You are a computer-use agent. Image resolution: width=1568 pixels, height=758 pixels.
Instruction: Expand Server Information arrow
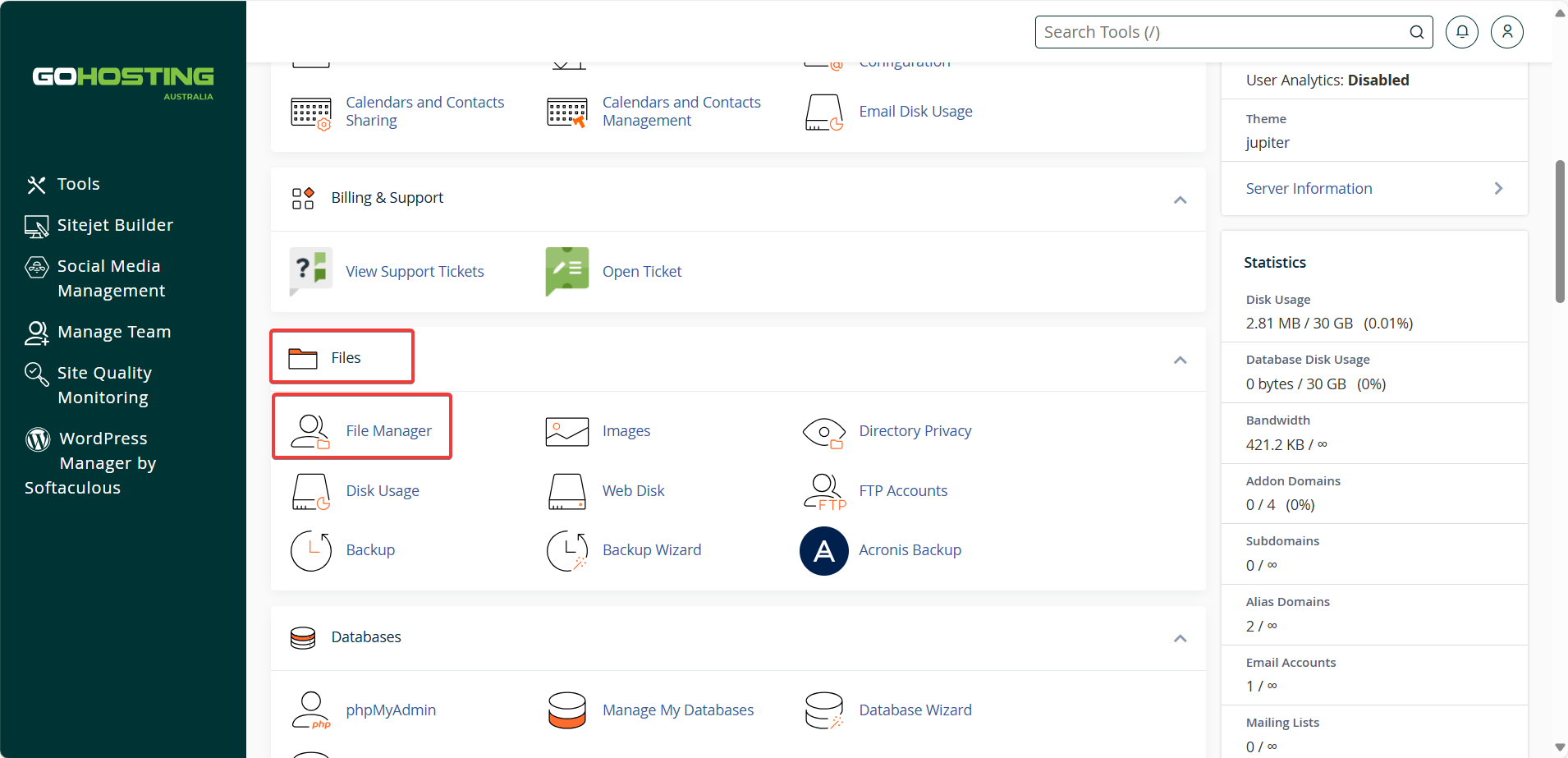[1498, 188]
